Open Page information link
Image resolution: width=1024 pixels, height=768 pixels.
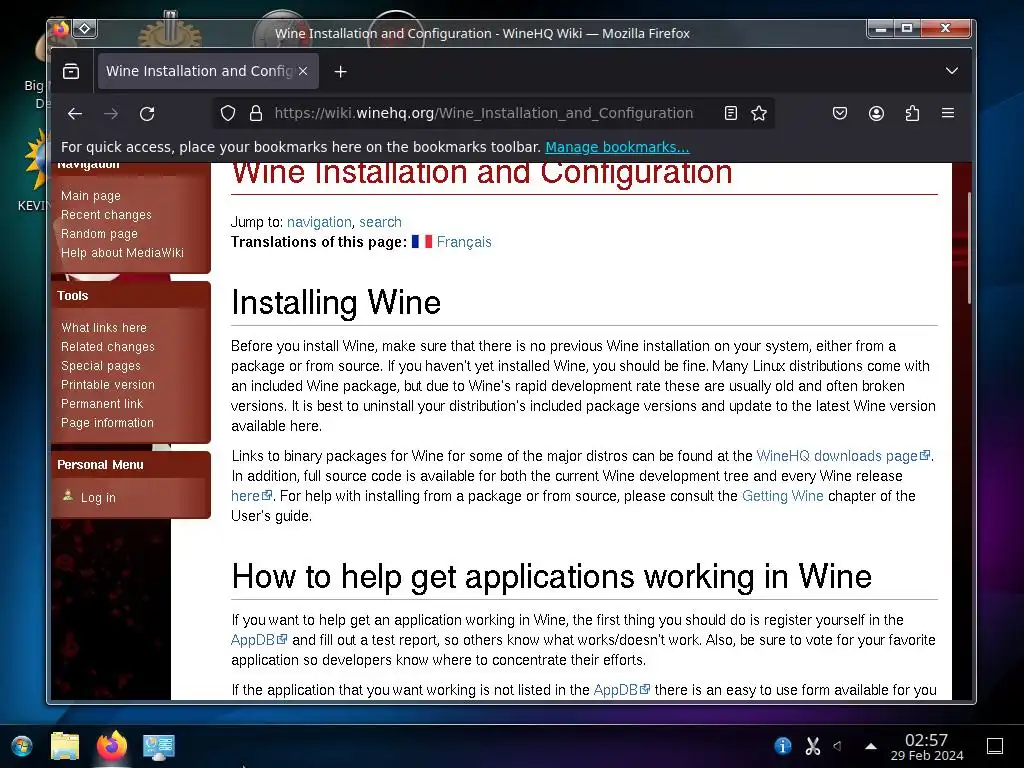(107, 422)
